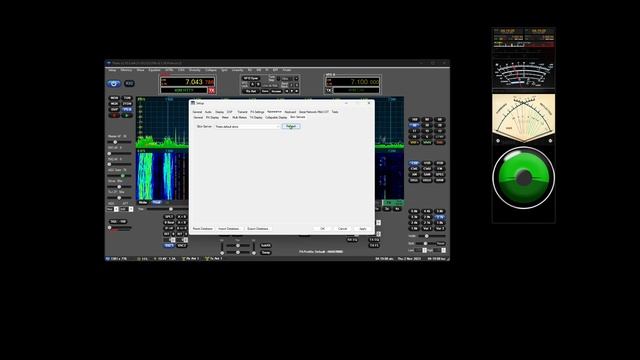Open the Equalizer menu
This screenshot has height=360, width=640.
(x=154, y=70)
